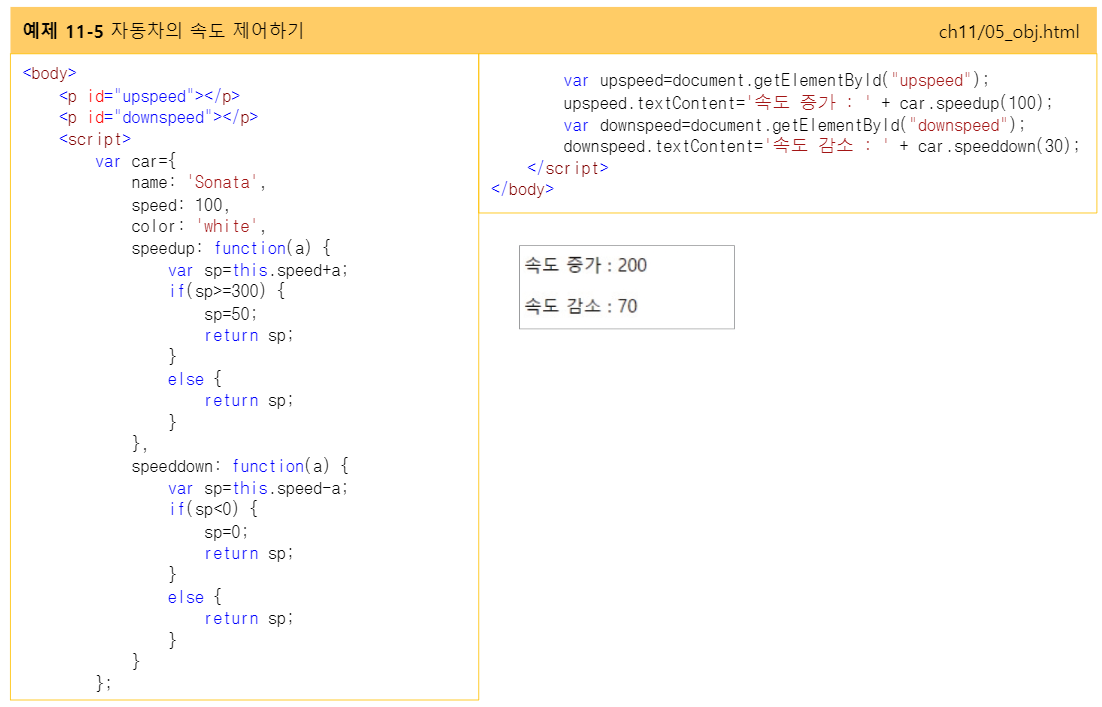Click the output '속도 증가 : 200'
The width and height of the screenshot is (1102, 707).
(585, 265)
